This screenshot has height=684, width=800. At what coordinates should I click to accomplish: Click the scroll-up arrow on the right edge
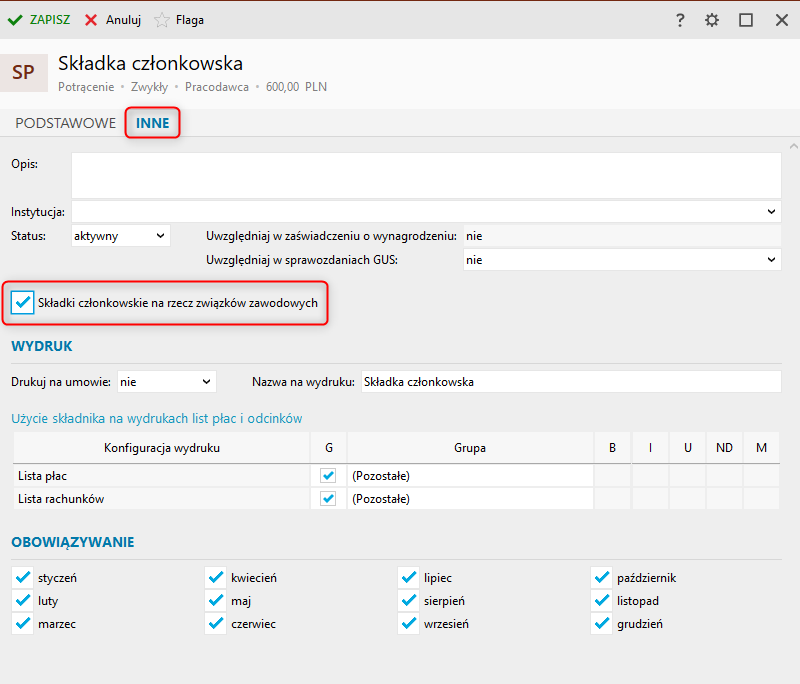pyautogui.click(x=793, y=146)
